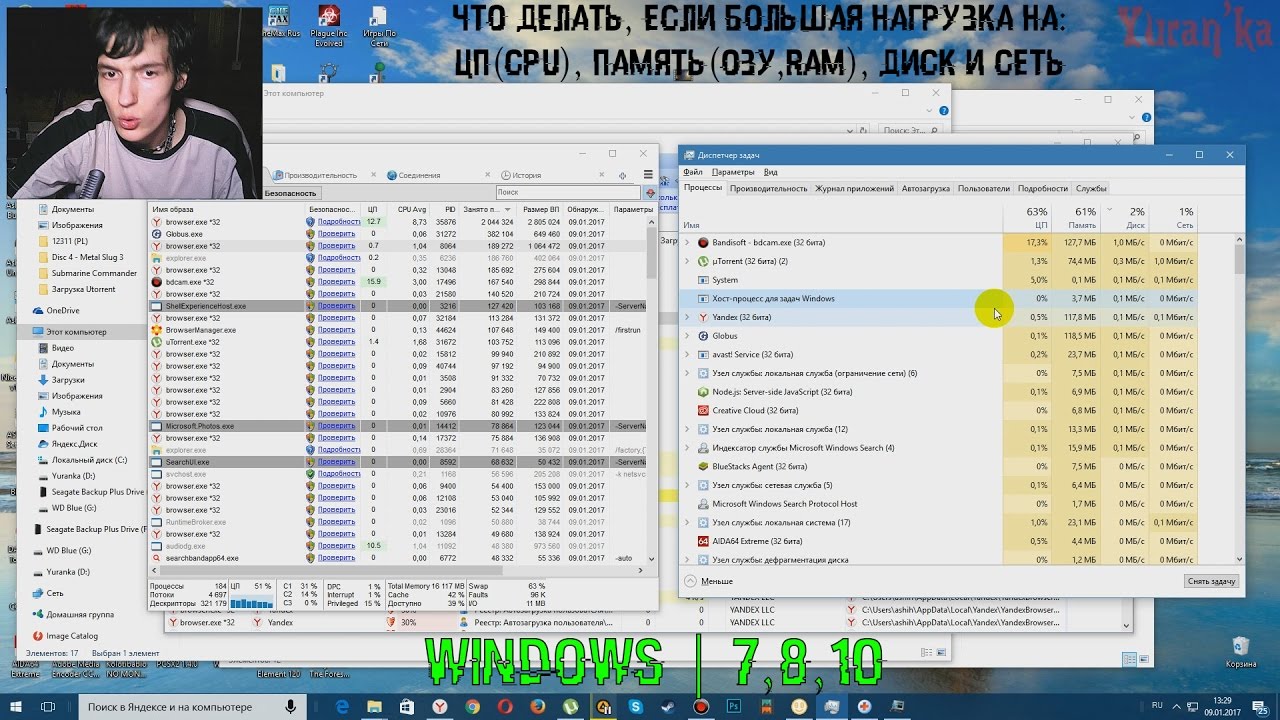Switch to Автозагрузка tab in Task Manager
Image resolution: width=1280 pixels, height=720 pixels.
click(926, 188)
